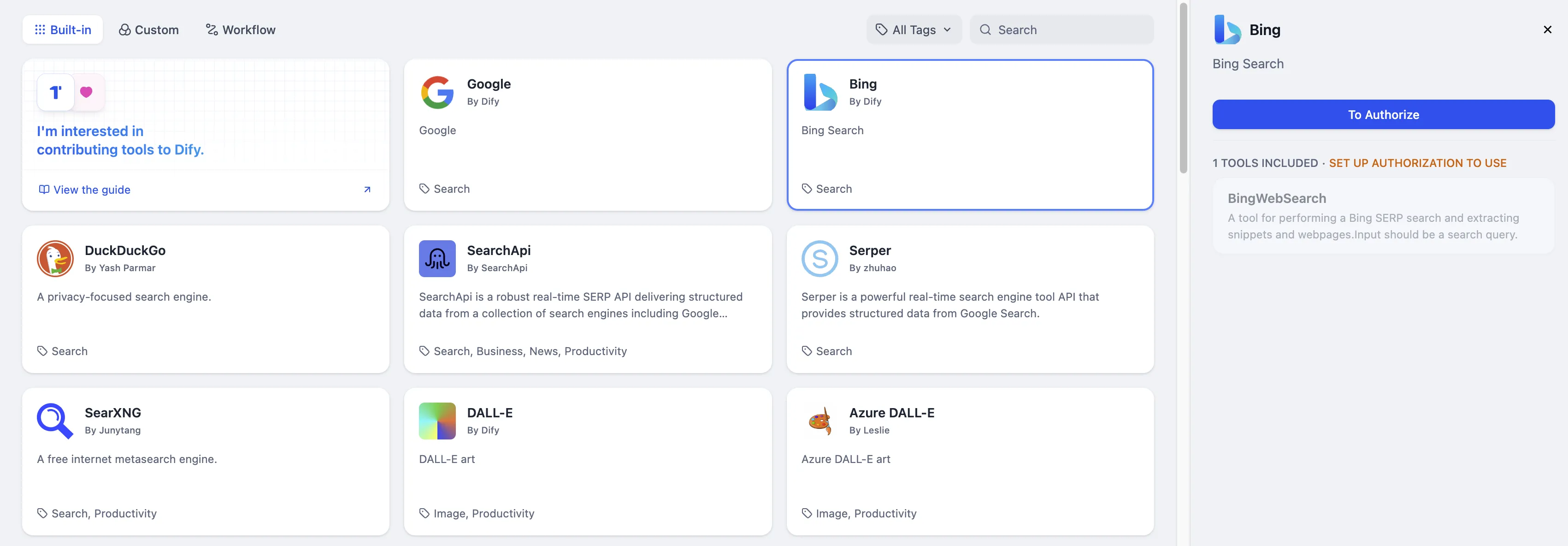Click the Google logo icon
The width and height of the screenshot is (1568, 546).
(437, 93)
